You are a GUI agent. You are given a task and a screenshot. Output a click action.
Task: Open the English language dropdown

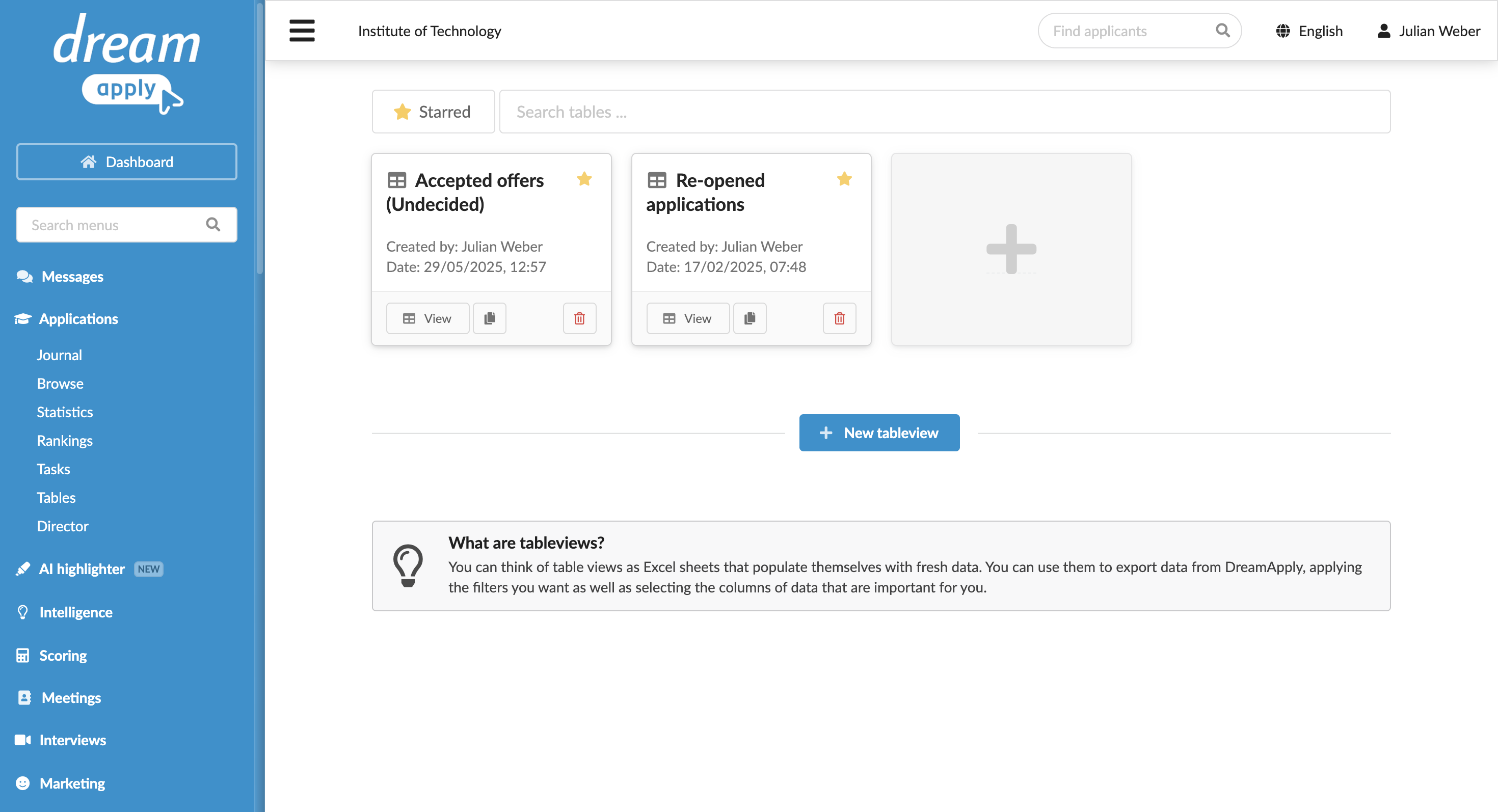coord(1309,31)
